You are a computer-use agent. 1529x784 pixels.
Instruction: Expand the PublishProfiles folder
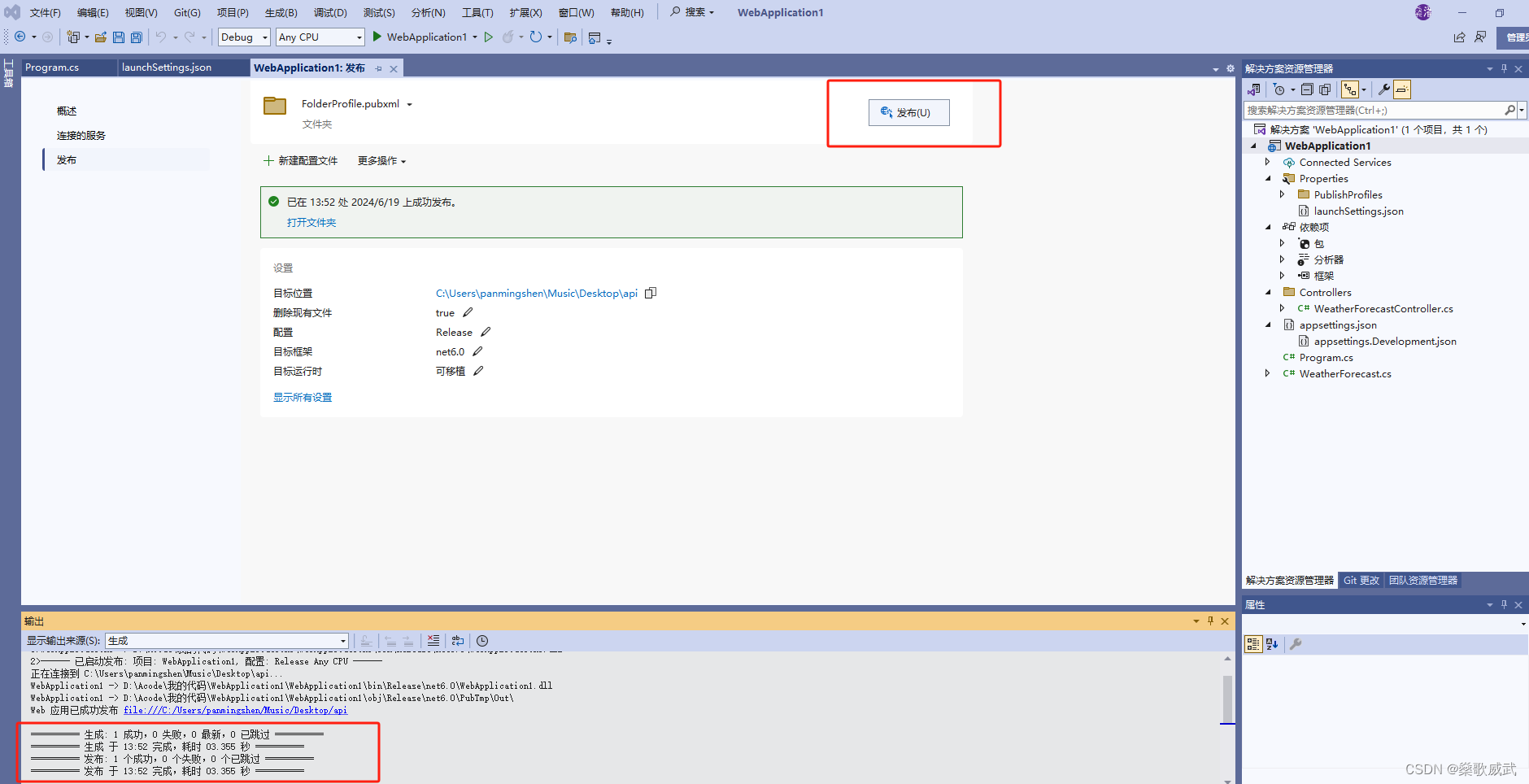[1282, 194]
